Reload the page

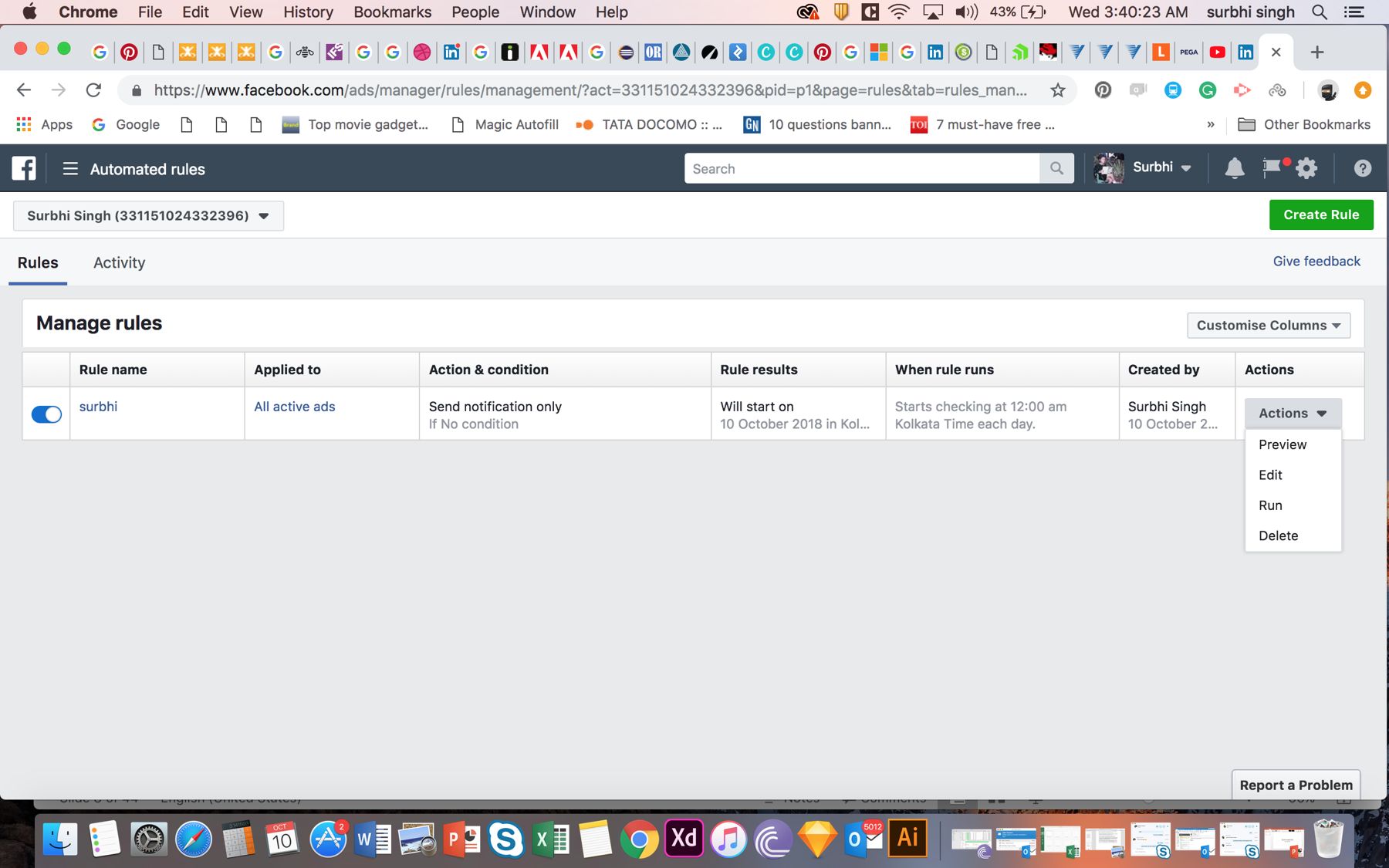(x=93, y=90)
